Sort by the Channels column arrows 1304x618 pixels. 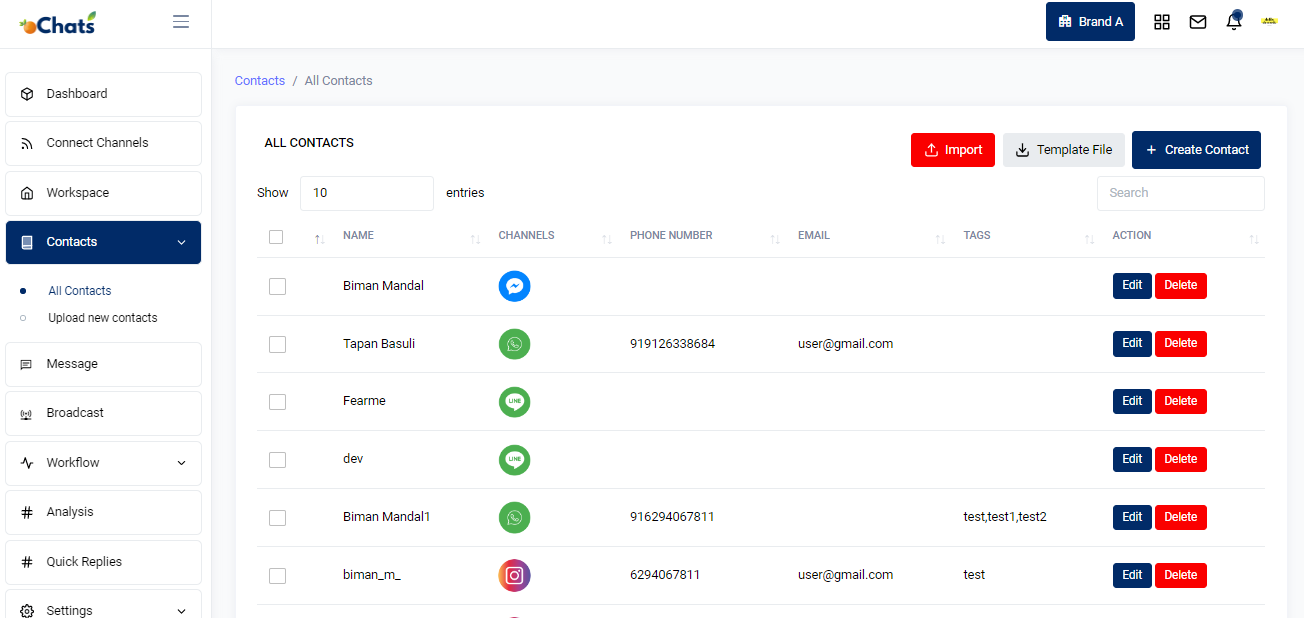click(607, 239)
